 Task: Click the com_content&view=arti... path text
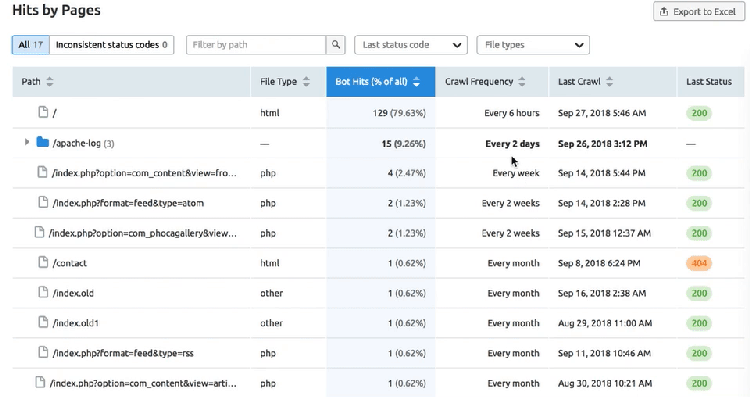(x=143, y=384)
